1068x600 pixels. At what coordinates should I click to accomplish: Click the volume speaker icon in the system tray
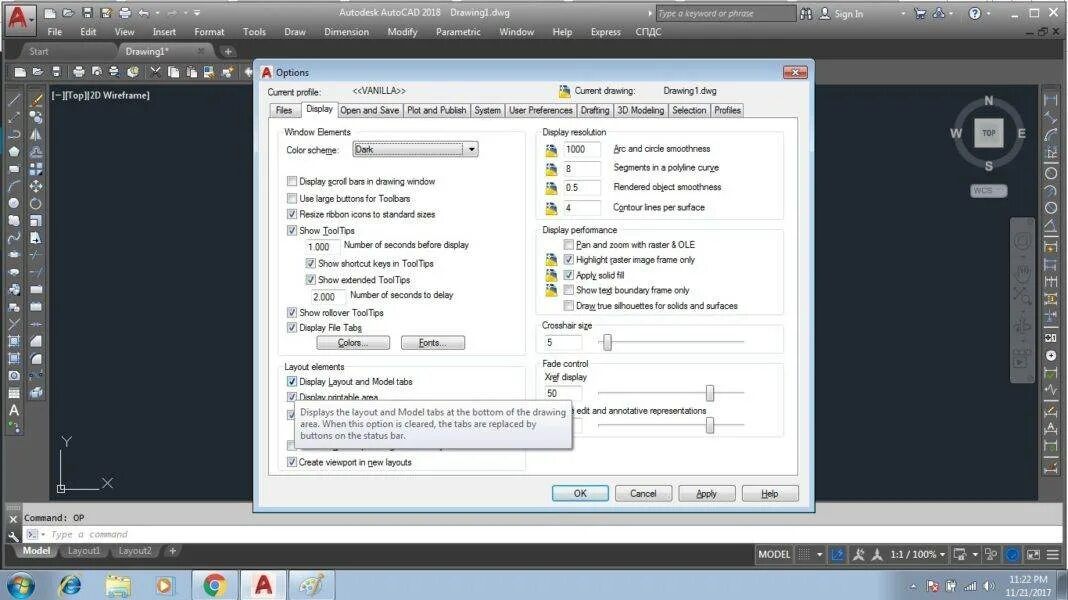pos(988,586)
